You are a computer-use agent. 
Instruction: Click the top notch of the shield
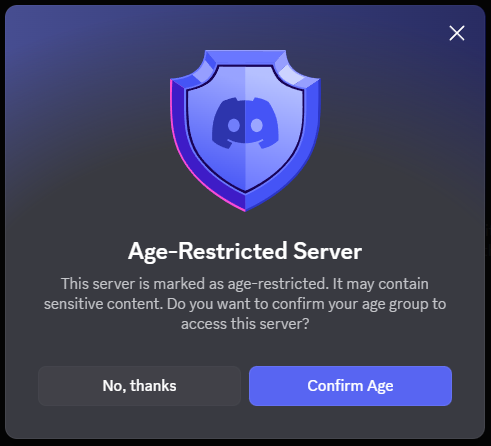(x=245, y=57)
